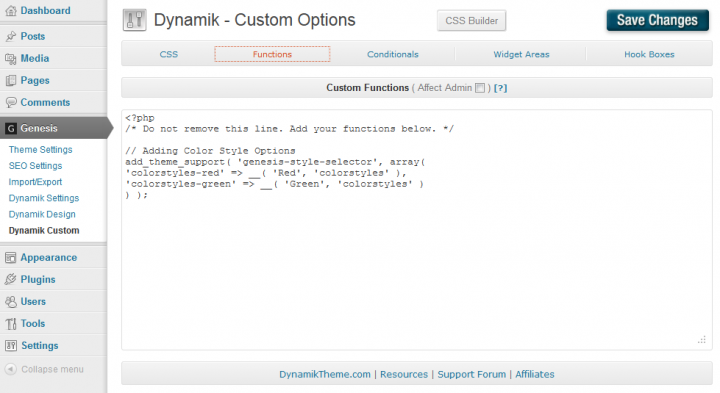Image resolution: width=720 pixels, height=393 pixels.
Task: Open the CSS Builder button
Action: 472,21
